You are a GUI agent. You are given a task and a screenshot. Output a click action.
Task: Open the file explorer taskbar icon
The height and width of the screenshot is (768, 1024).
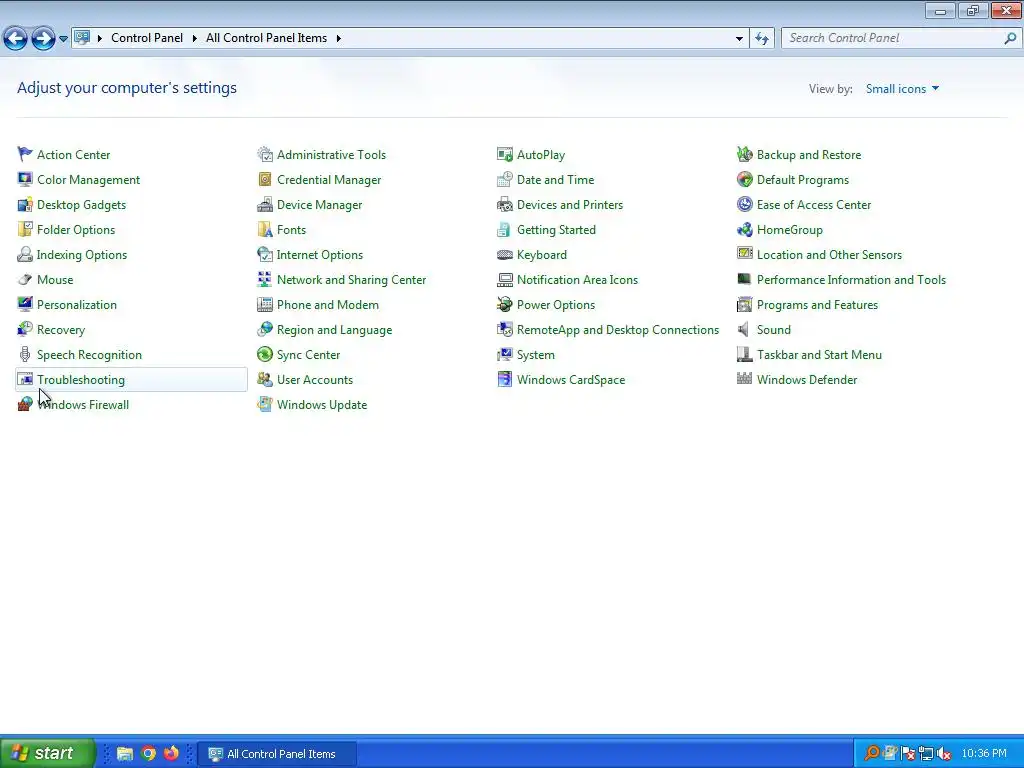pos(125,754)
